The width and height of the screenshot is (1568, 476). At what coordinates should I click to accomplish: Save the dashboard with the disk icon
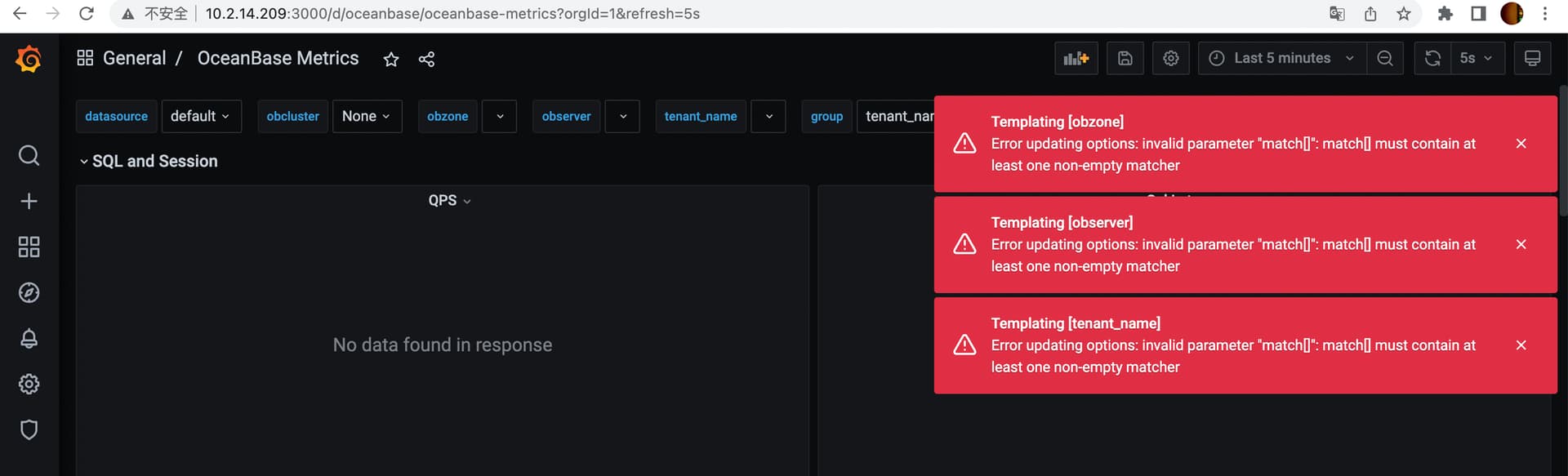(1125, 58)
